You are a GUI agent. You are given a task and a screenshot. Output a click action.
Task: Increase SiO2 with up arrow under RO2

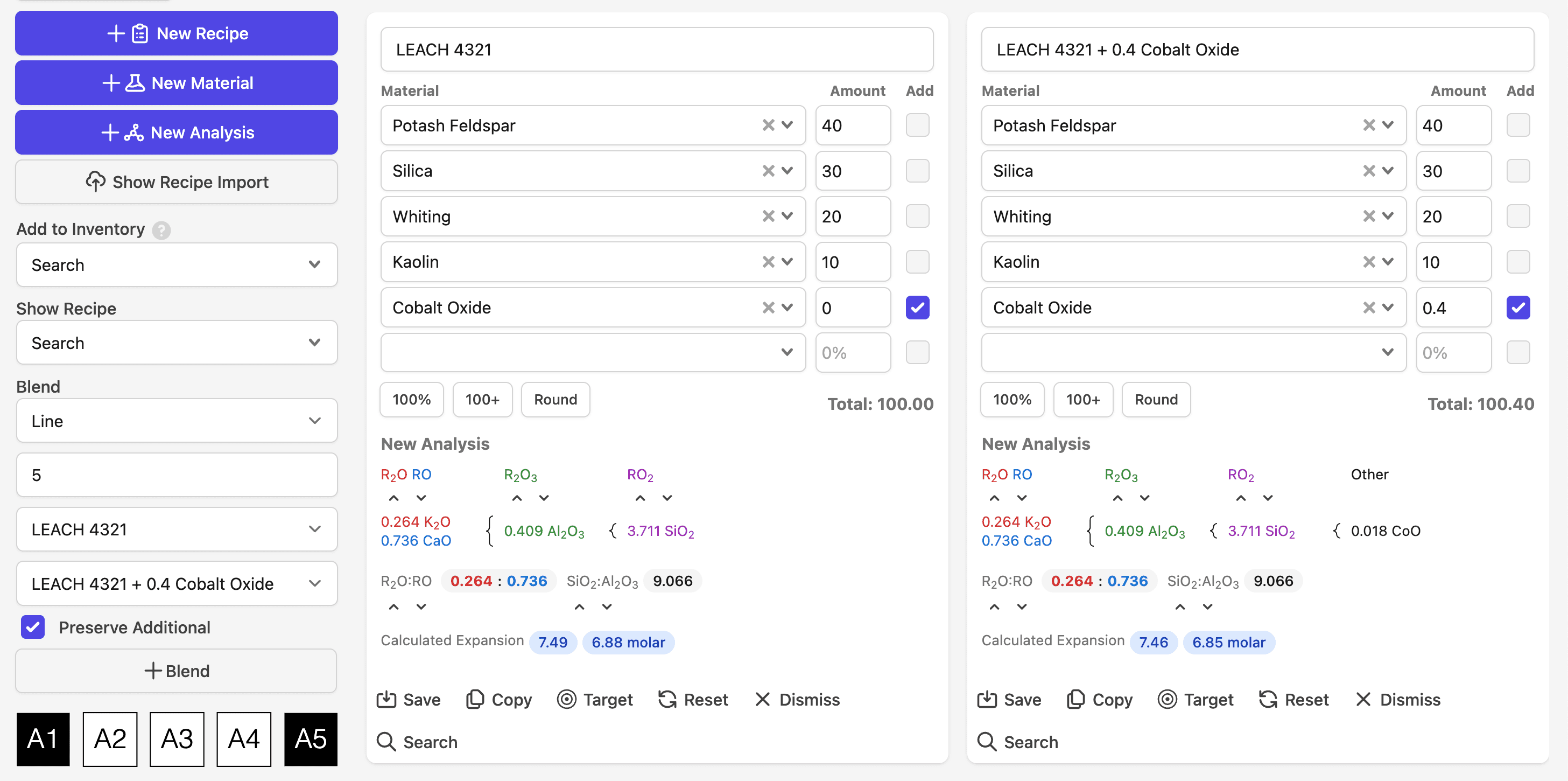(639, 498)
